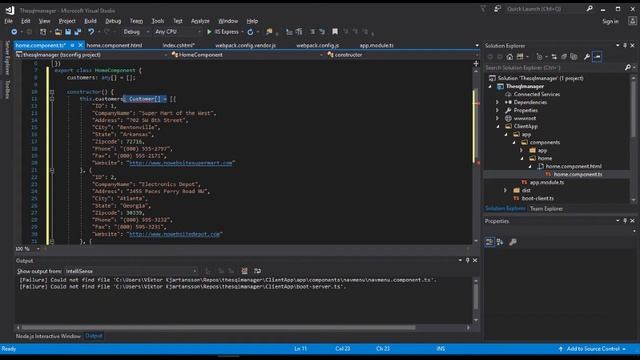This screenshot has height=360, width=640.
Task: Click the Alphabetical sort icon in Properties panel
Action: (500, 242)
